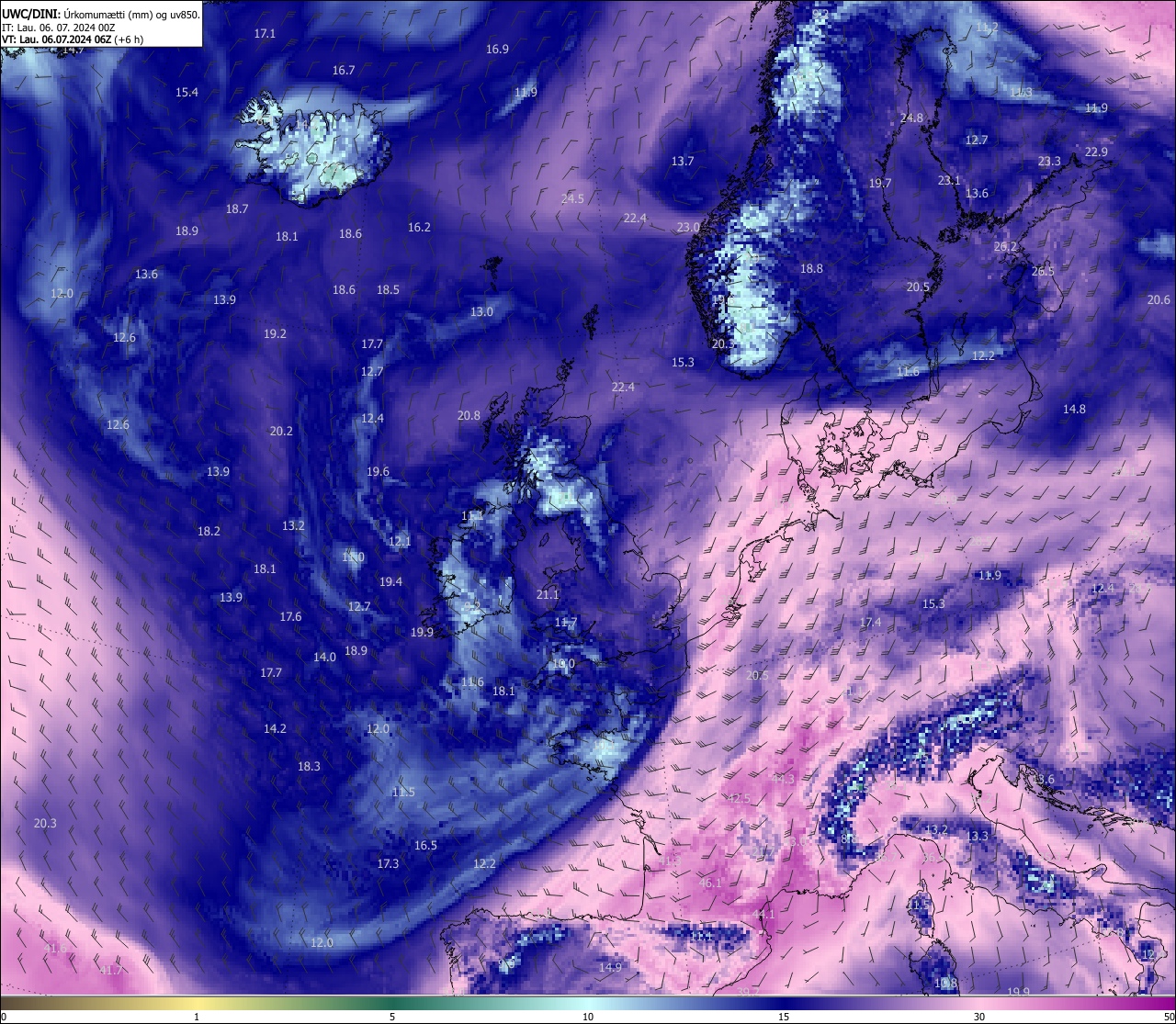Click the 15.4 value west of Iceland
This screenshot has height=1024, width=1176.
click(x=187, y=92)
